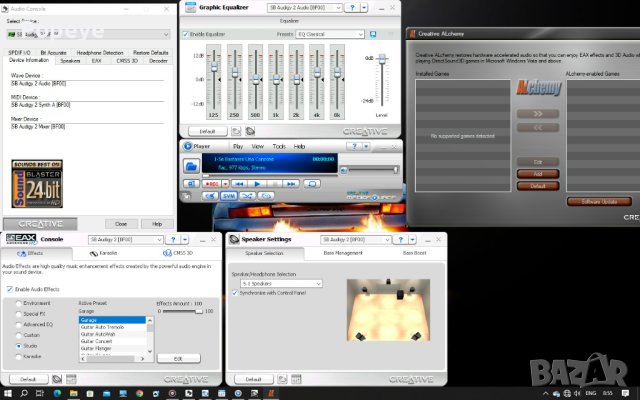Toggle shuffle mode in Player
The height and width of the screenshot is (400, 640).
point(247,196)
